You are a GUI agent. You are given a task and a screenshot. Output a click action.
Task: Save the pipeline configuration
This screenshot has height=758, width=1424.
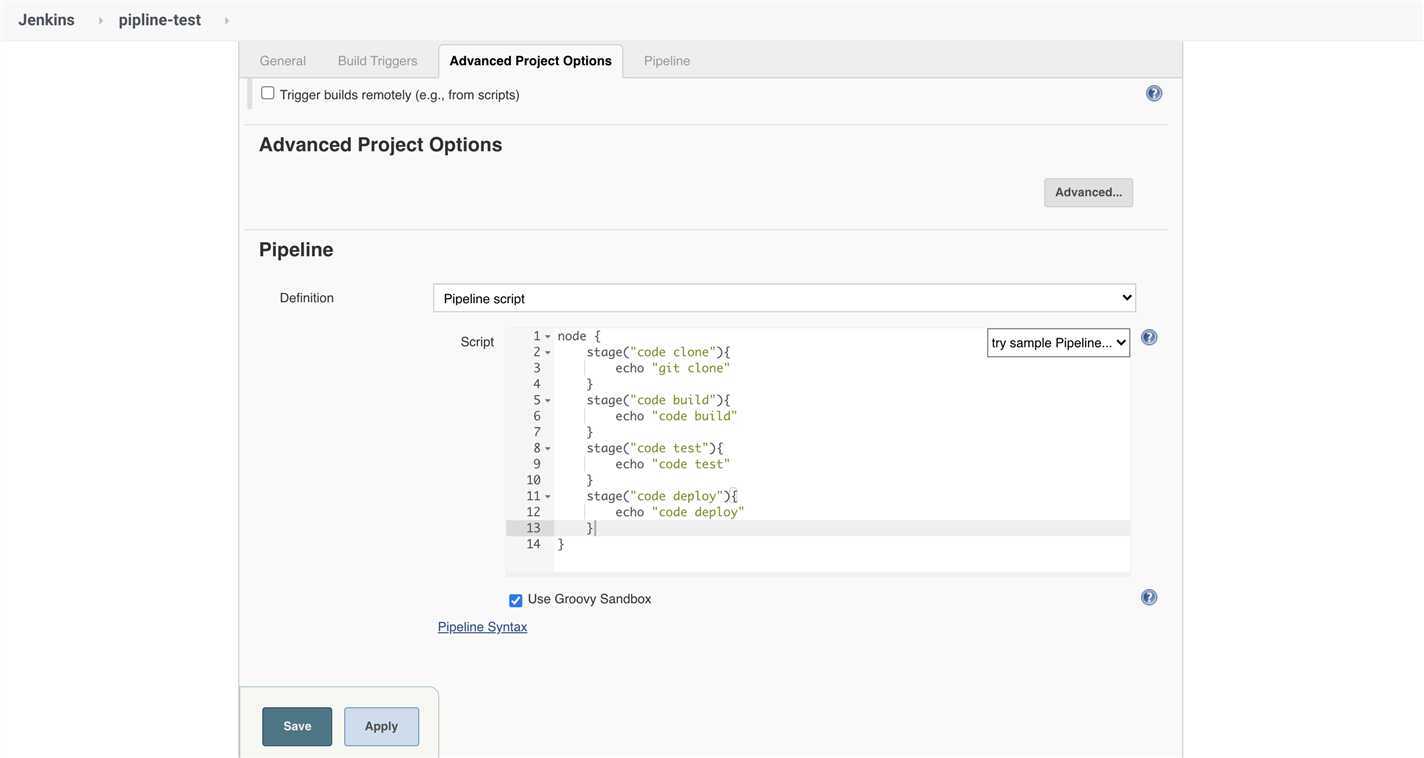coord(297,727)
